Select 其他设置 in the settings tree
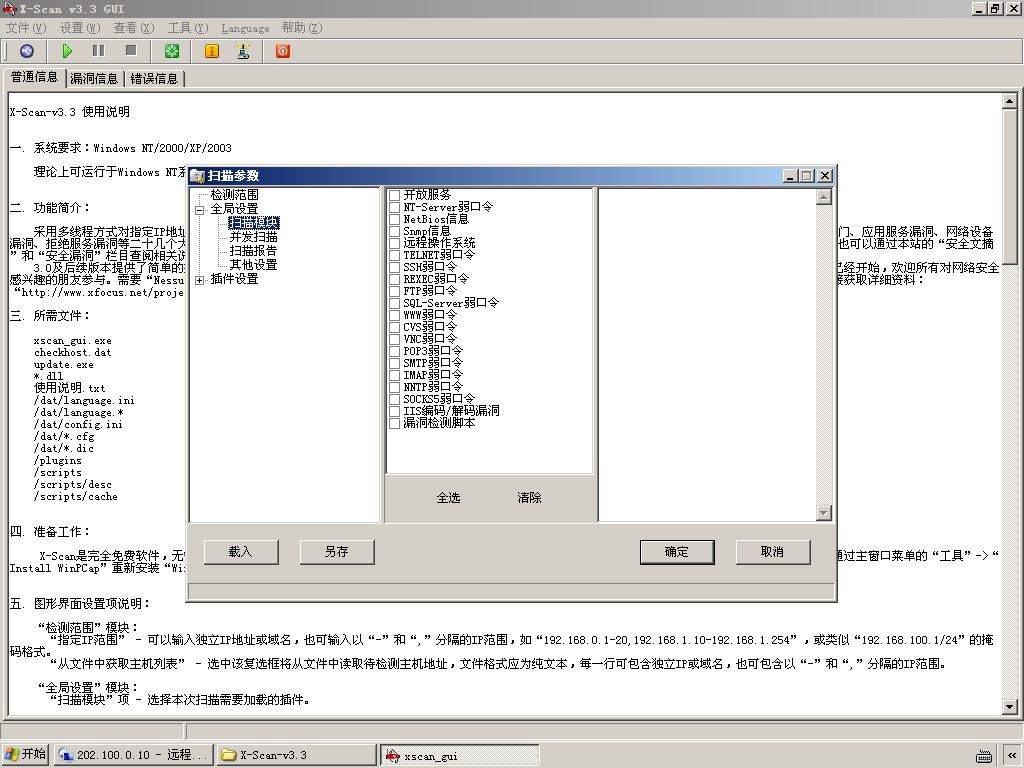The height and width of the screenshot is (768, 1024). [253, 265]
